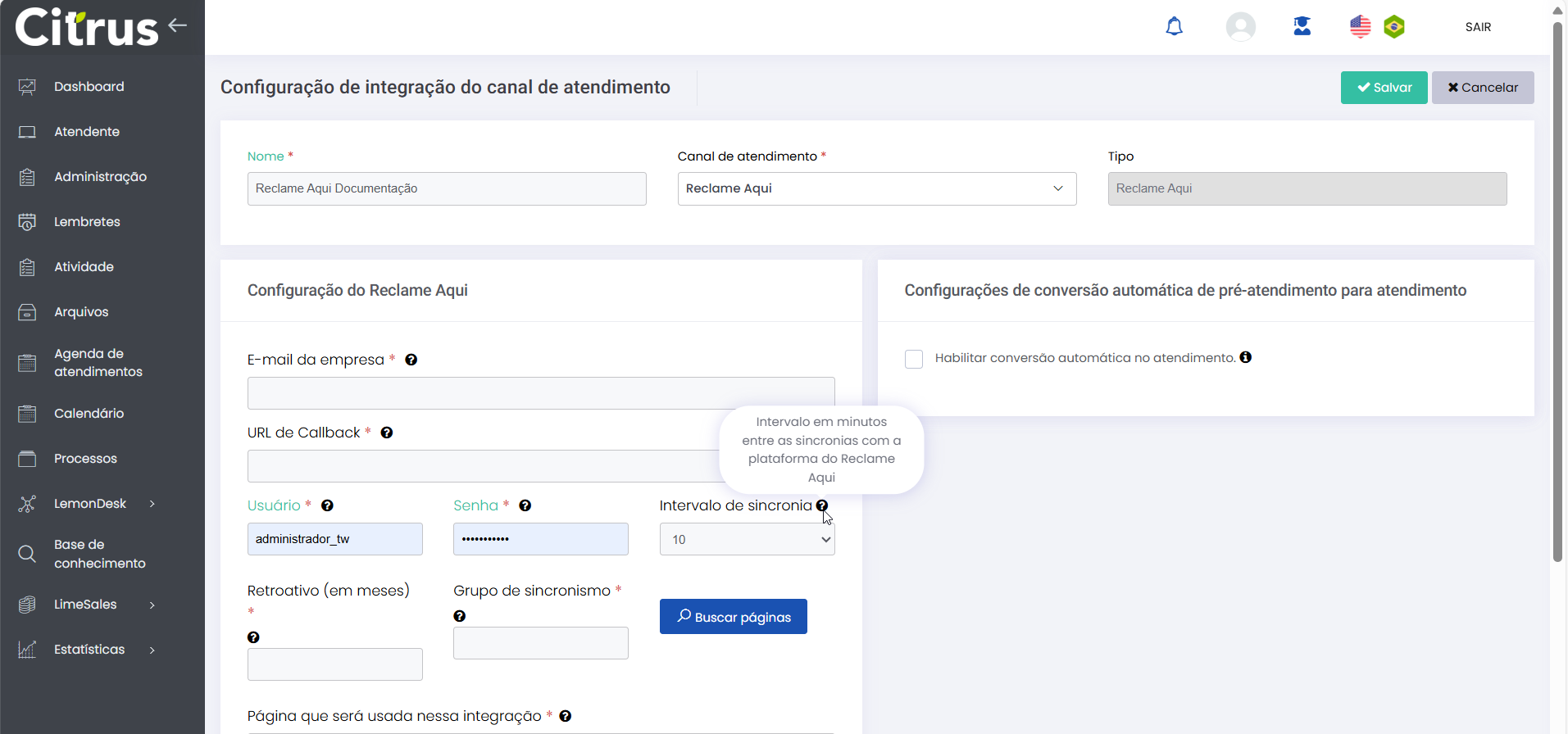The height and width of the screenshot is (734, 1568).
Task: Go to Administração in sidebar
Action: [100, 177]
